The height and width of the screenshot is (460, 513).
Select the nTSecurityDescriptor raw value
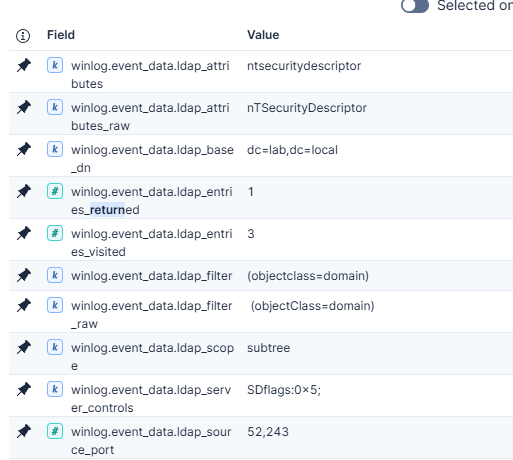pos(307,108)
